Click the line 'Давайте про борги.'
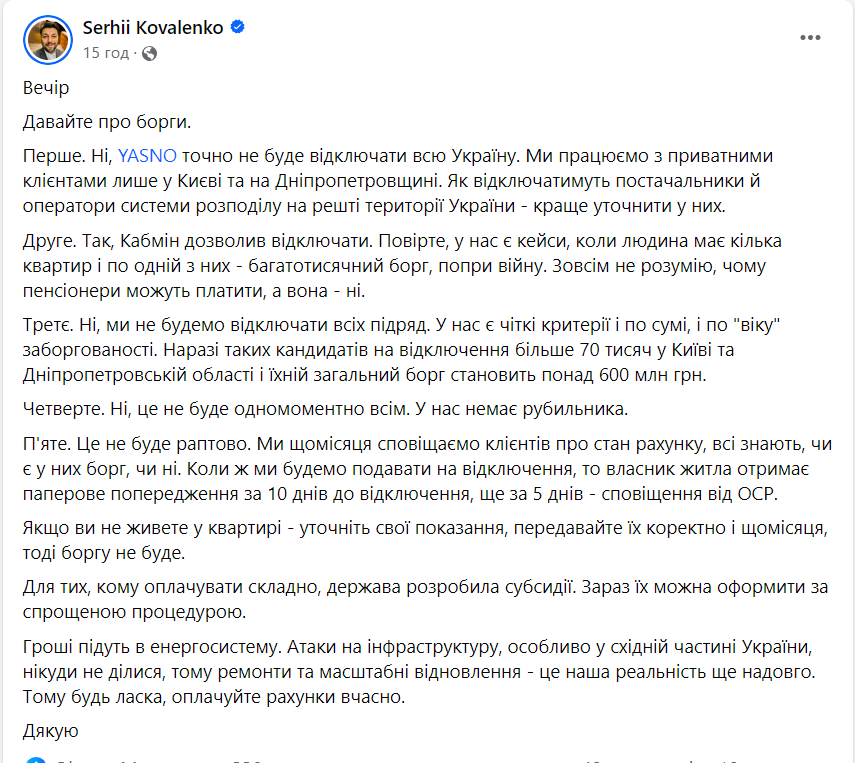 (105, 122)
